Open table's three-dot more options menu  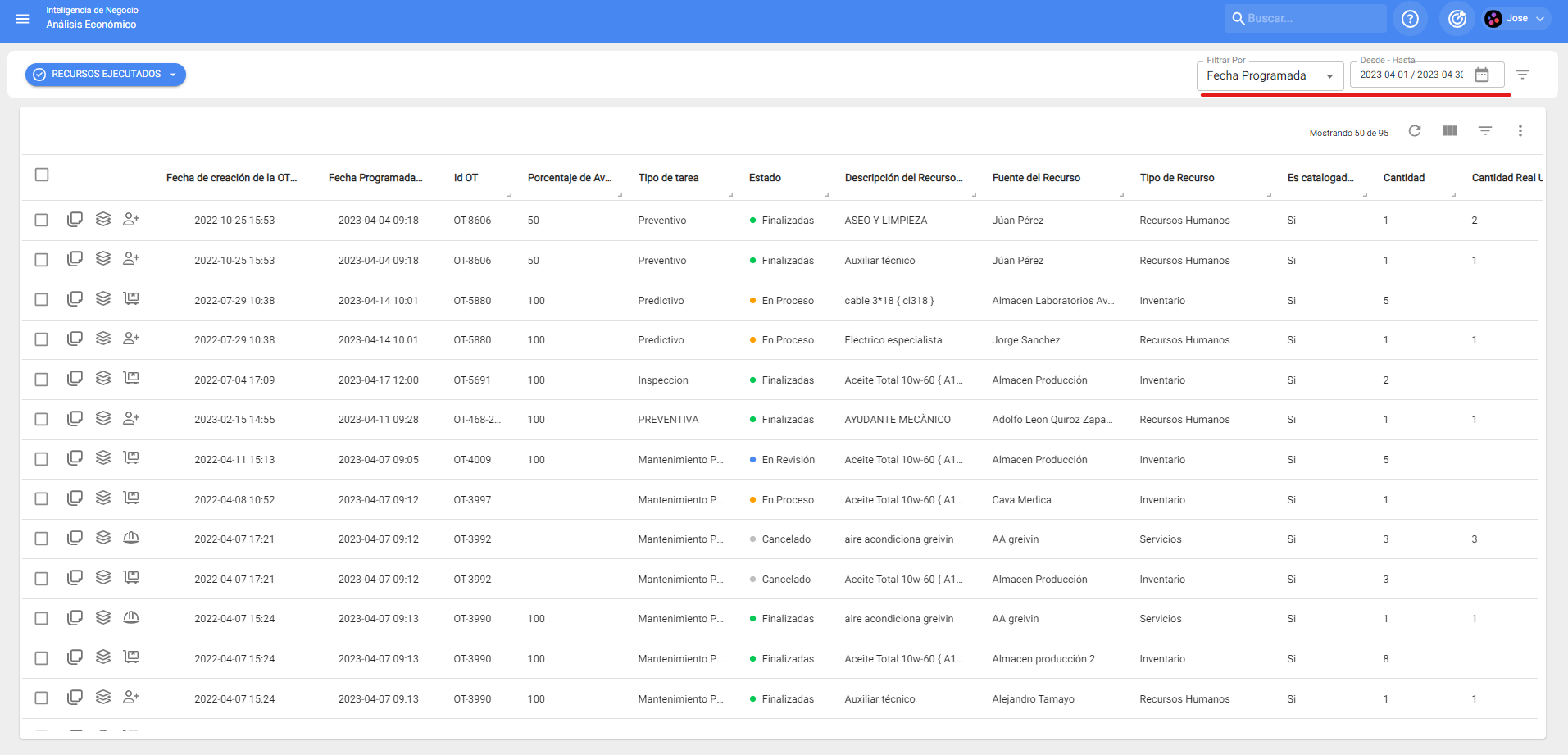pyautogui.click(x=1520, y=131)
